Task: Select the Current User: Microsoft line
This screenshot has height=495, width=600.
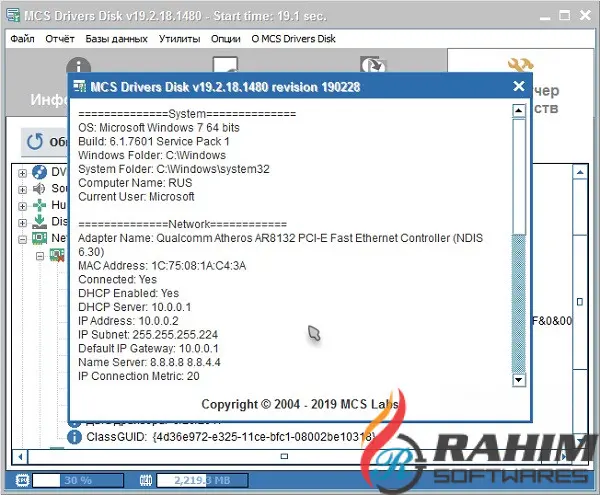Action: pyautogui.click(x=136, y=196)
